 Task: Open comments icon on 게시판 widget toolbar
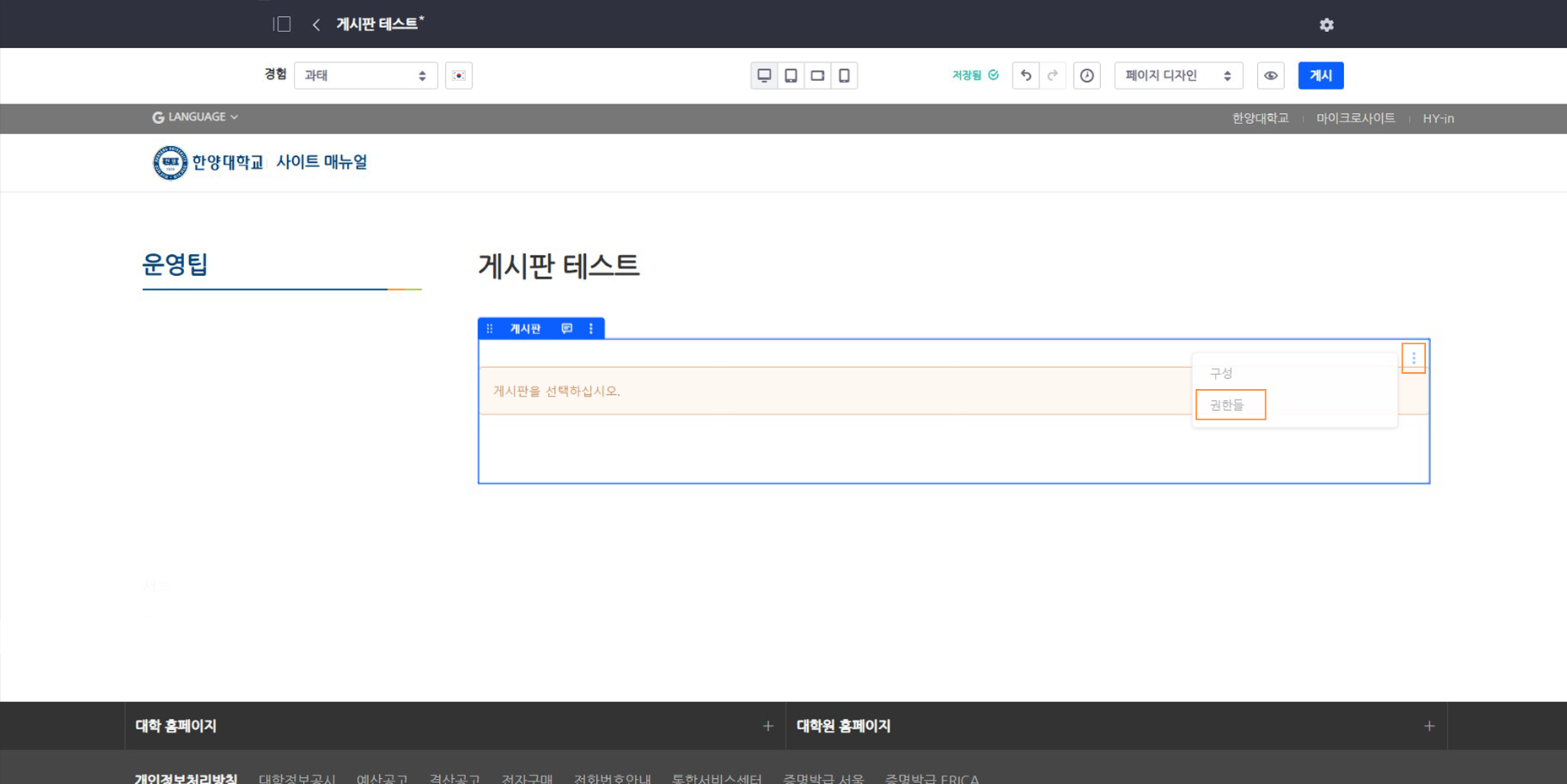567,328
